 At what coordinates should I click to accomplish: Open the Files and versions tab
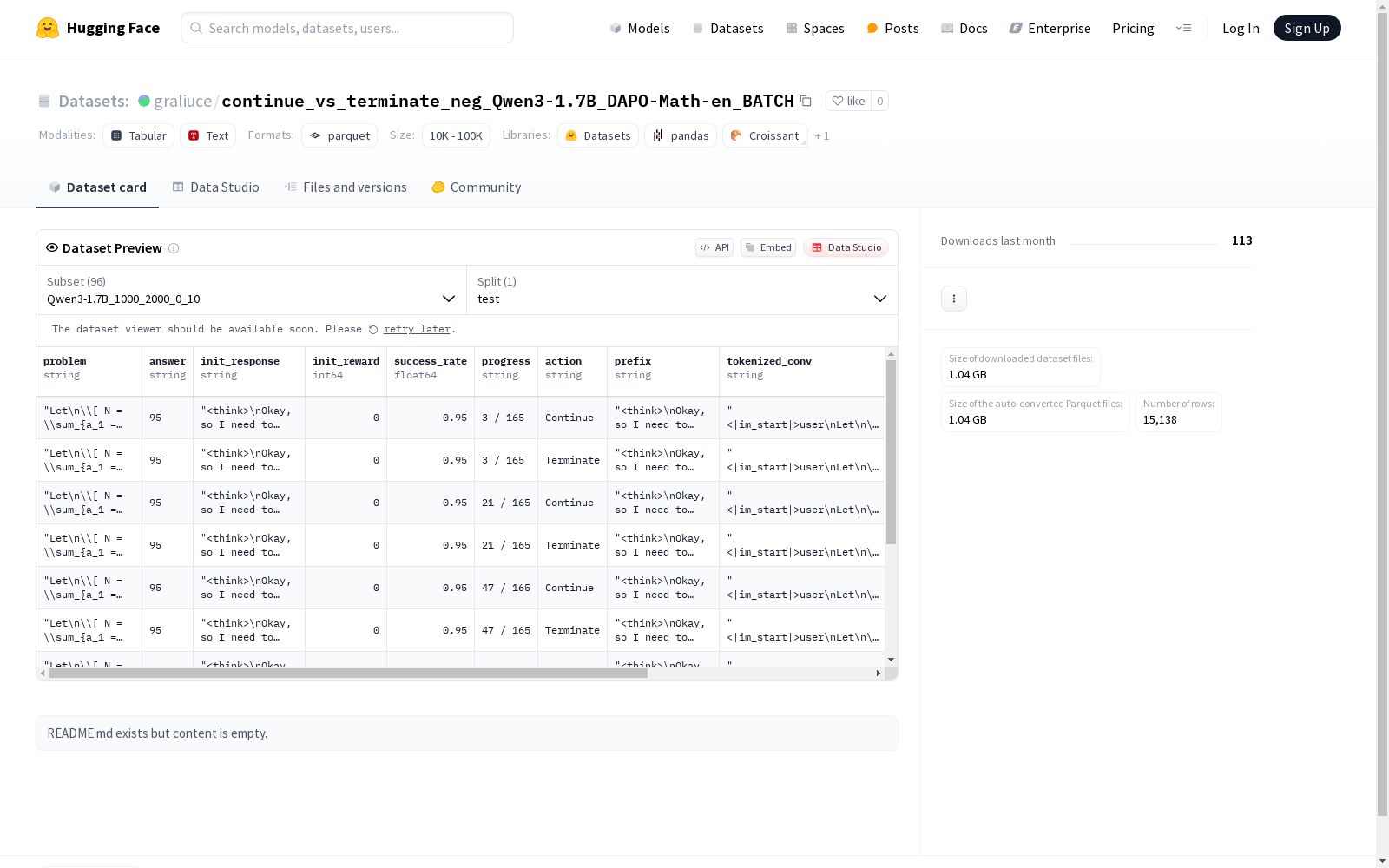(346, 187)
